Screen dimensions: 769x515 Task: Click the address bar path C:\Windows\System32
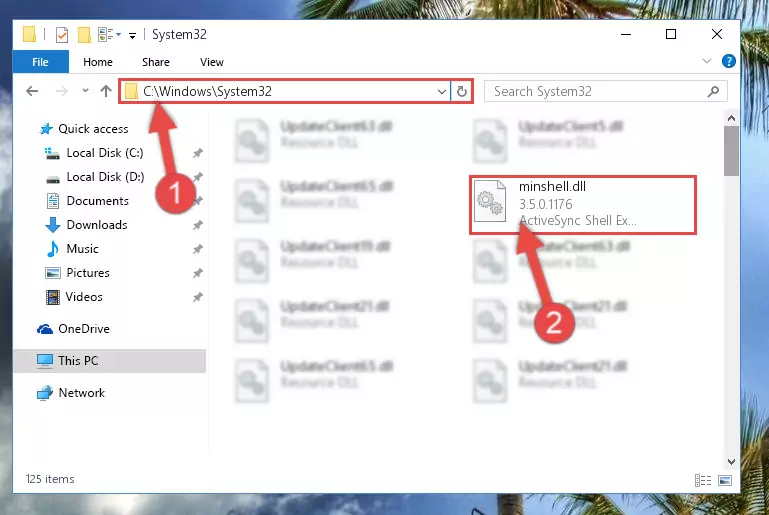[x=207, y=91]
